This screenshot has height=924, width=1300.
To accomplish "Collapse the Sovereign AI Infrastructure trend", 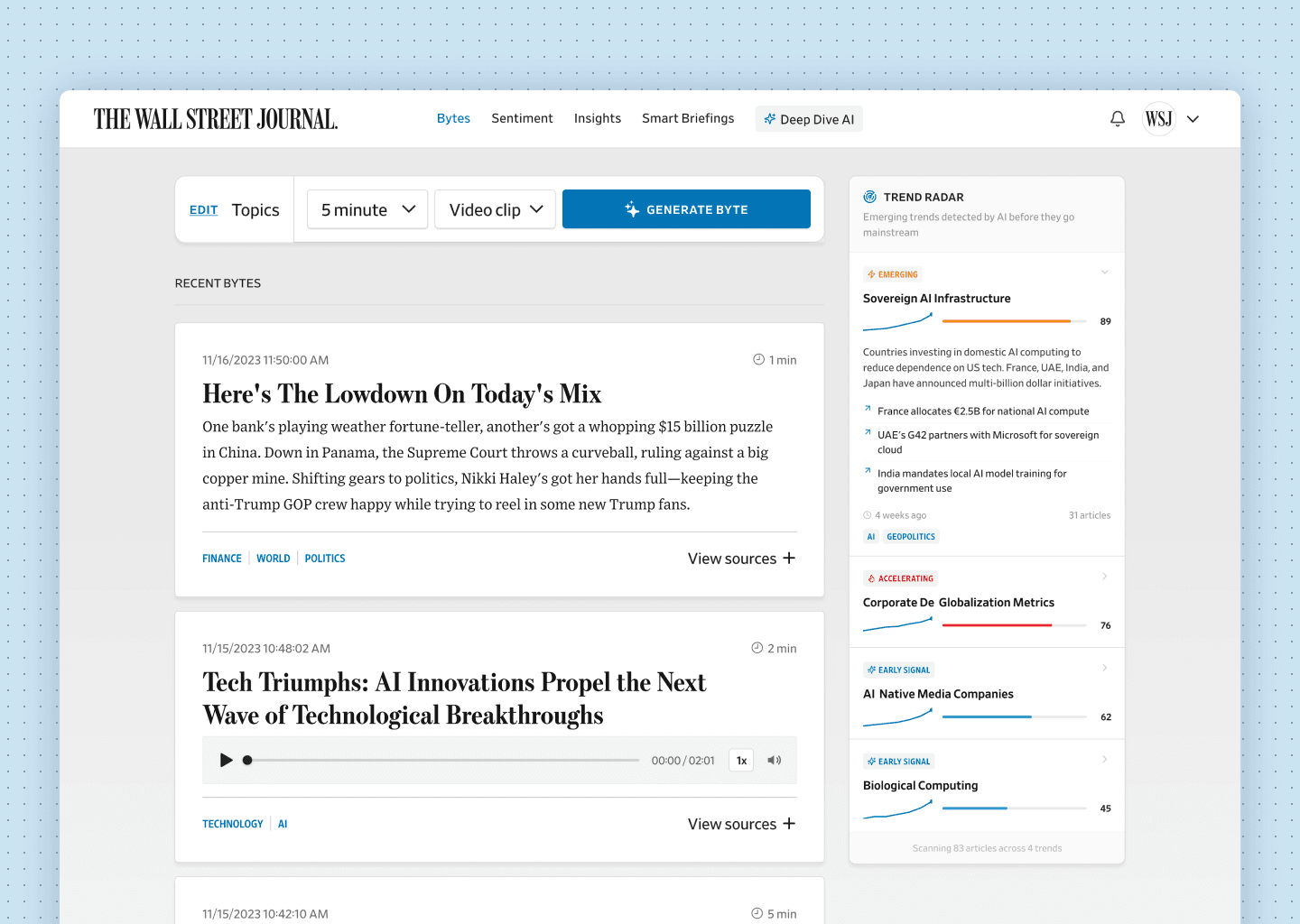I will [x=1104, y=273].
